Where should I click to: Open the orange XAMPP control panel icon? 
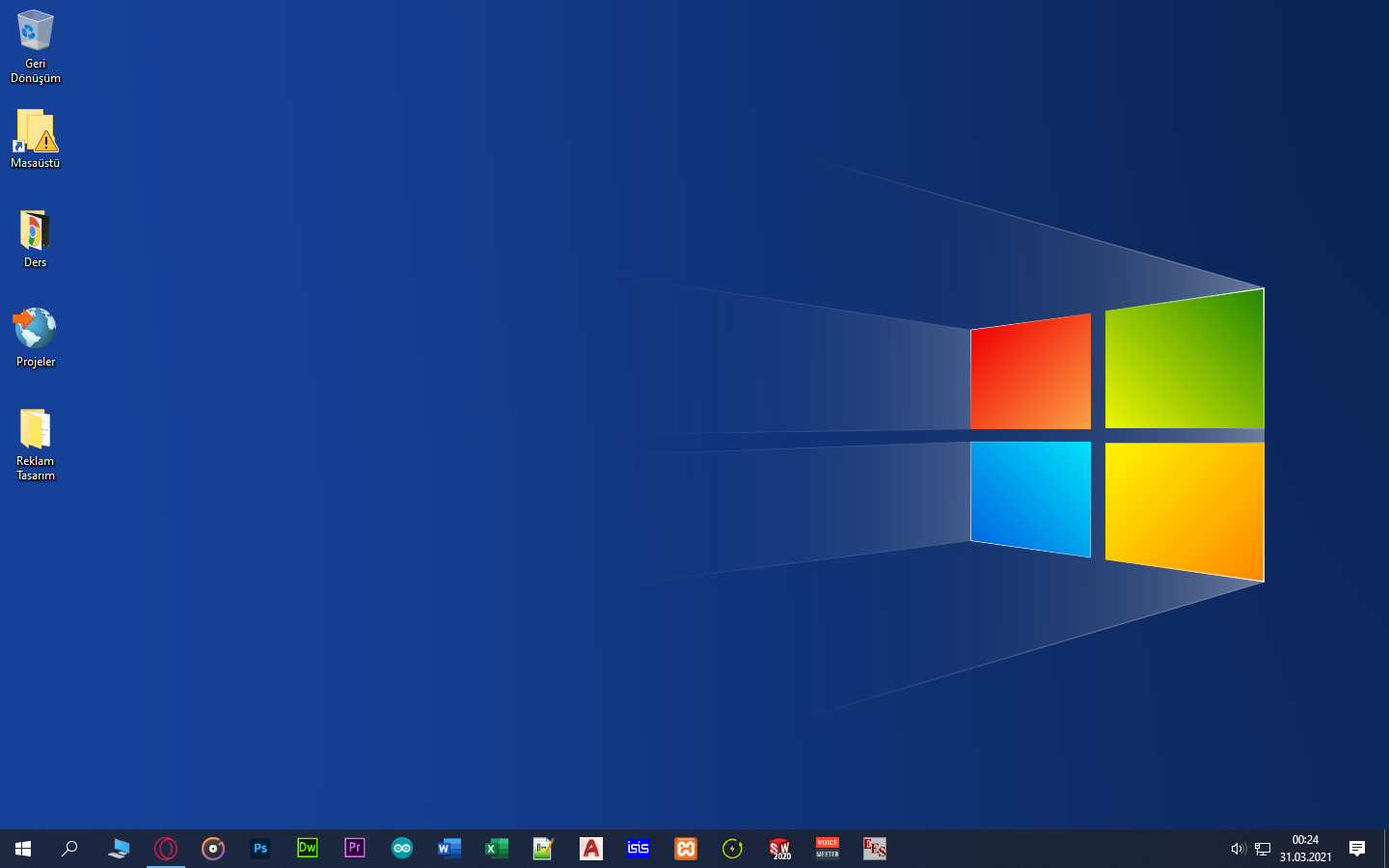pyautogui.click(x=686, y=849)
